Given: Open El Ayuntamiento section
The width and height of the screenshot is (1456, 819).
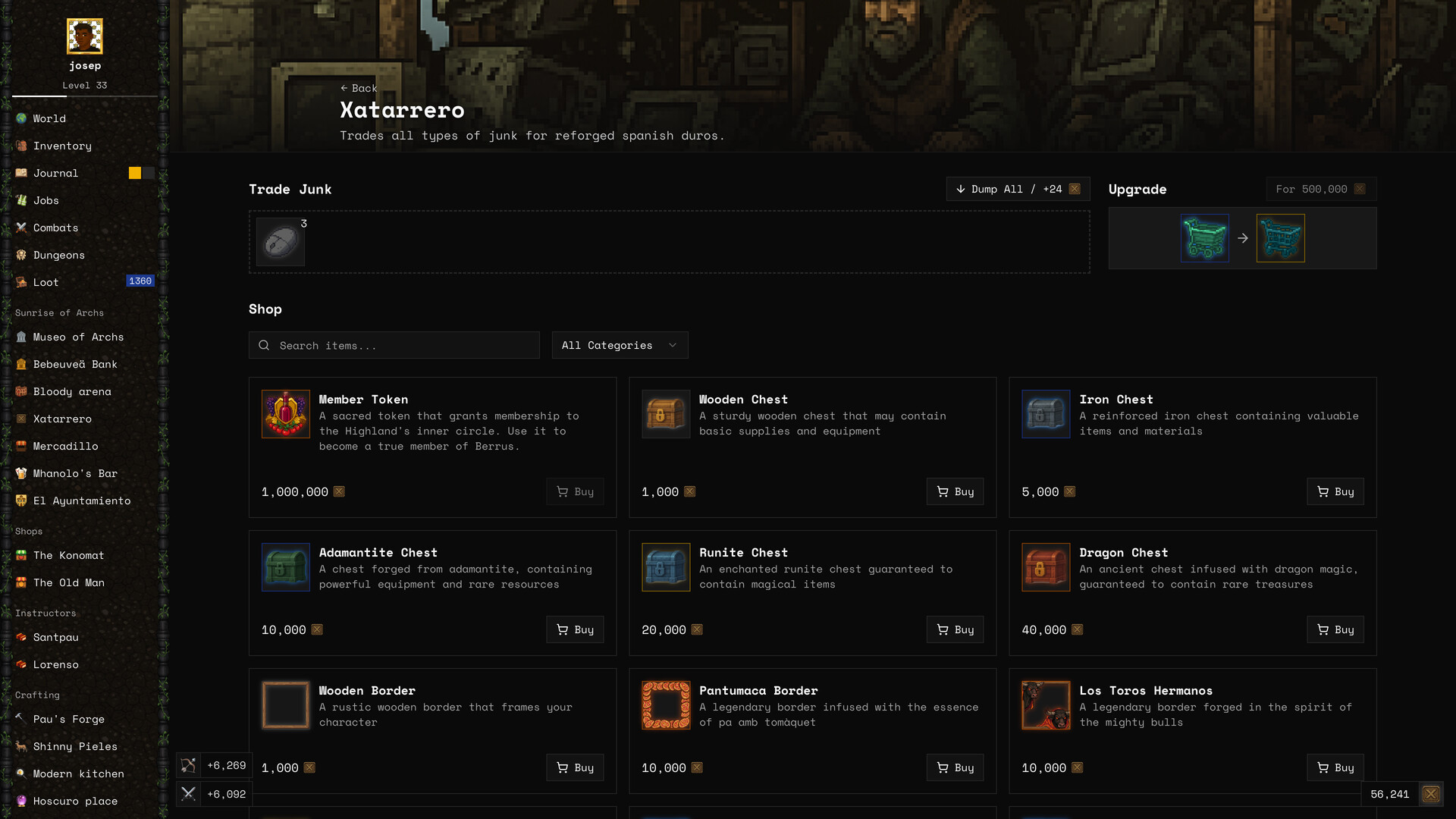Looking at the screenshot, I should tap(80, 500).
